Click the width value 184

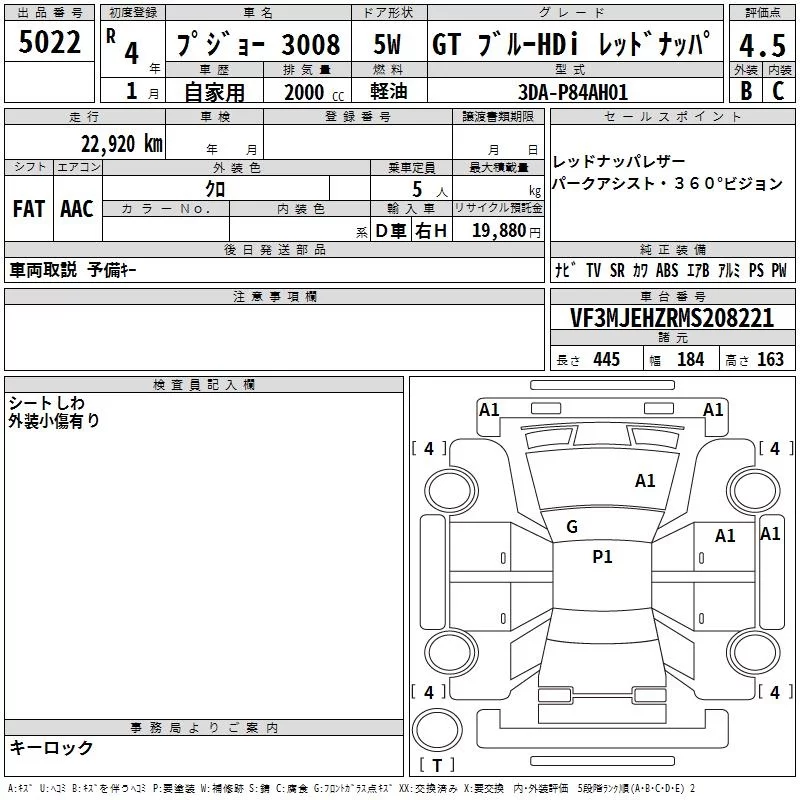tap(691, 359)
